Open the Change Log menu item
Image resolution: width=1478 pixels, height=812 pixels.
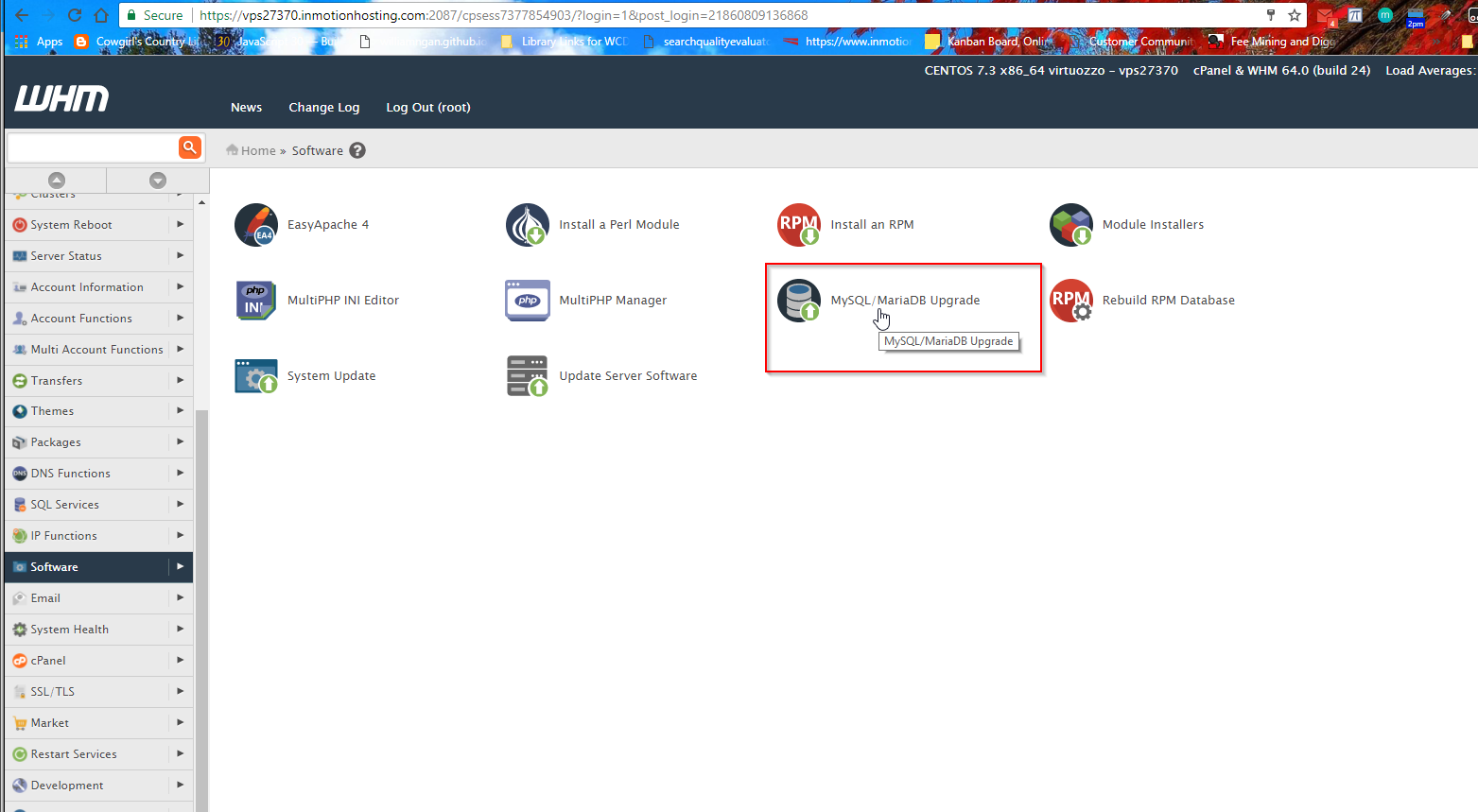[x=323, y=108]
